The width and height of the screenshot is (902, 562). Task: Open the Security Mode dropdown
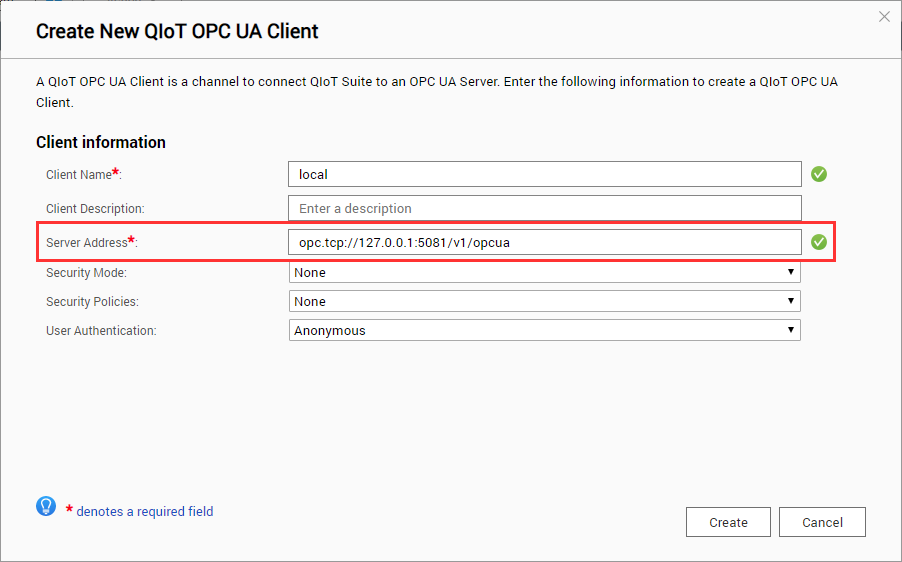coord(544,272)
